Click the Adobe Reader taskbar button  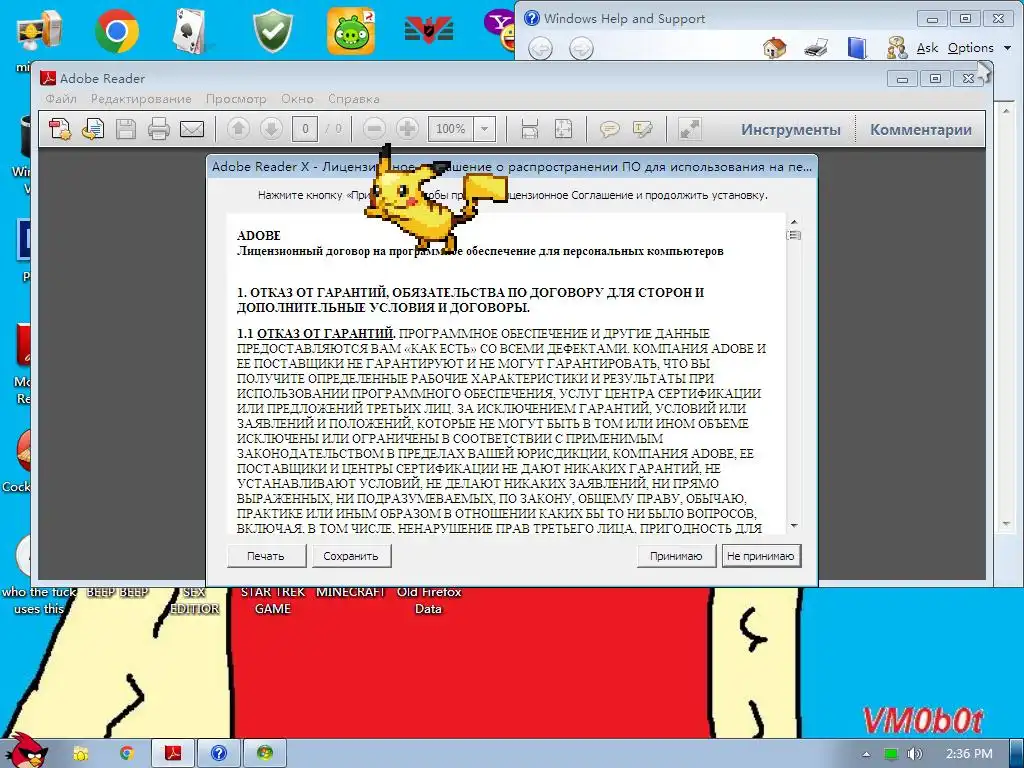click(173, 753)
